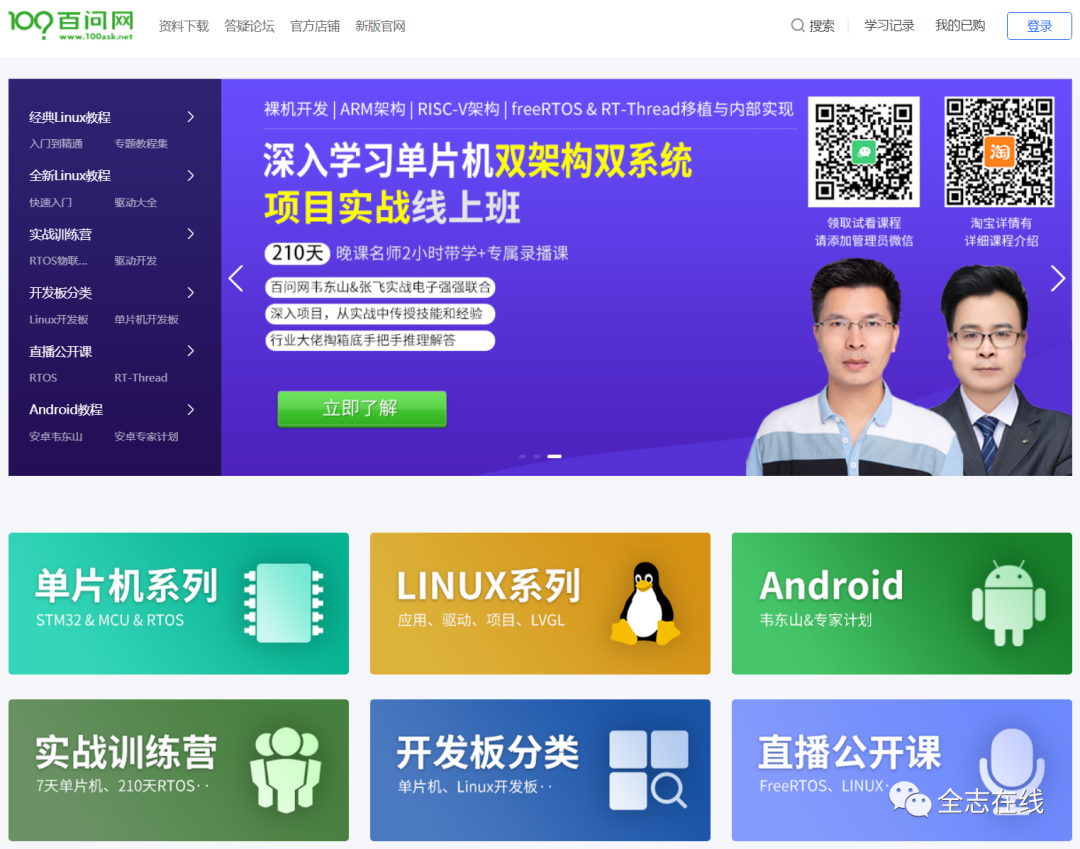Viewport: 1080px width, 849px height.
Task: Open the 单片机系列 category card
Action: (178, 603)
